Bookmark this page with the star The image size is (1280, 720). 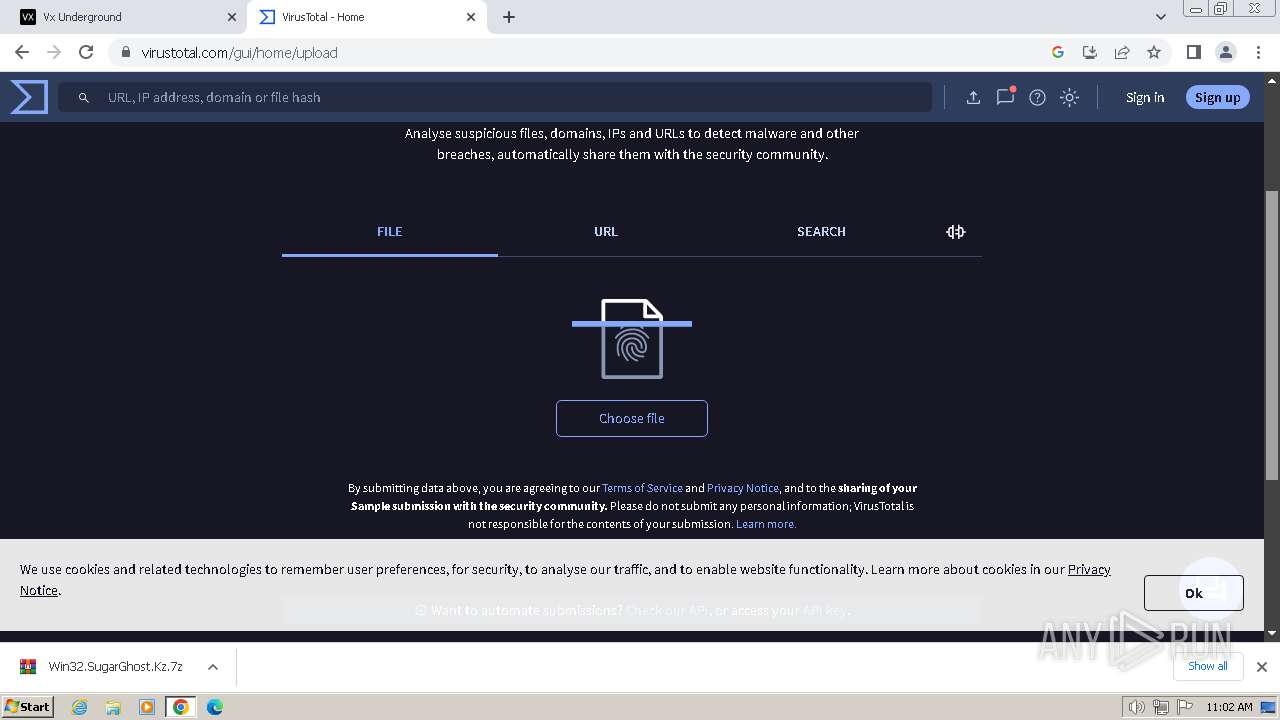tap(1154, 52)
